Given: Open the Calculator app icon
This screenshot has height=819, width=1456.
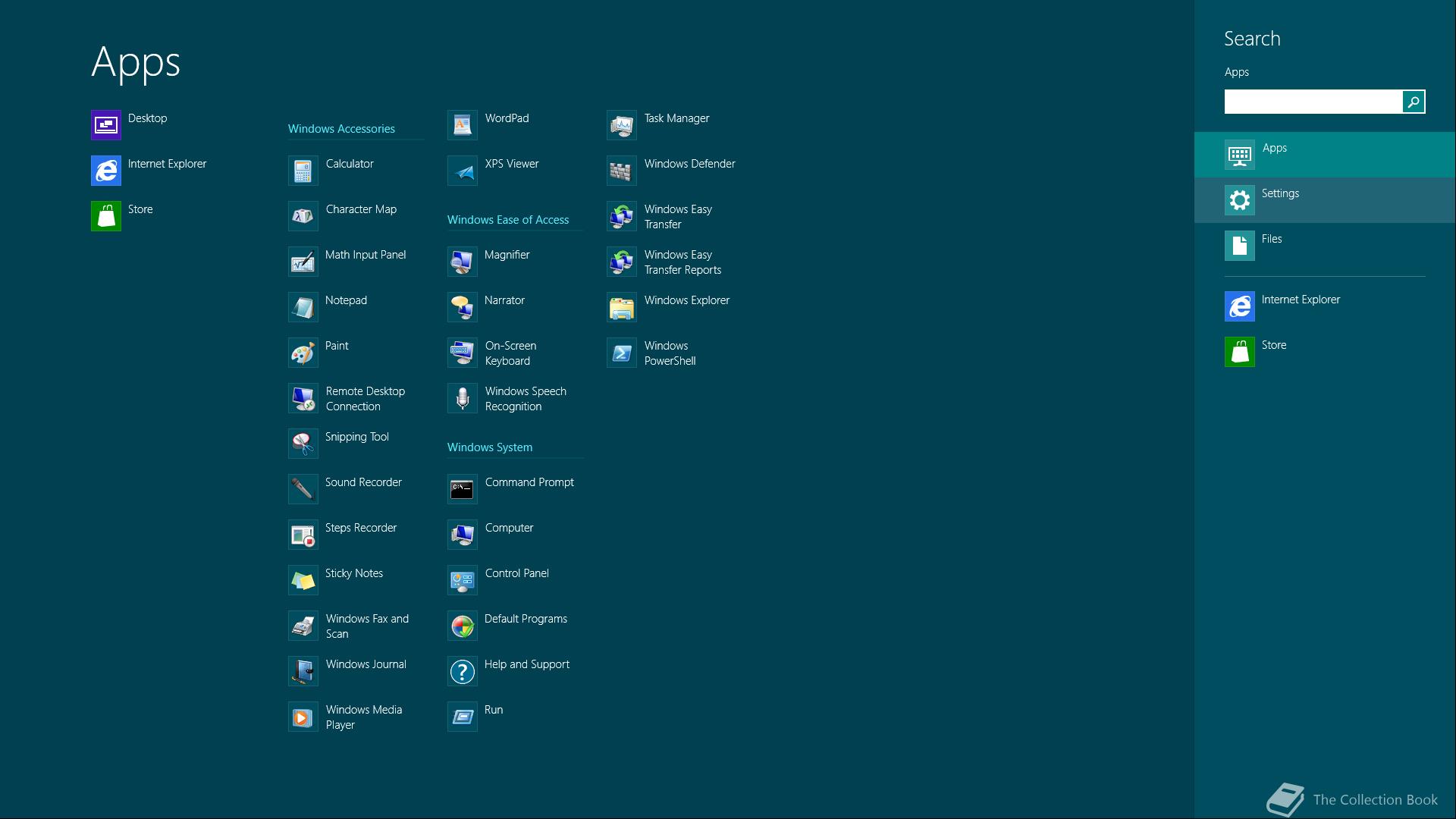Looking at the screenshot, I should coord(303,171).
